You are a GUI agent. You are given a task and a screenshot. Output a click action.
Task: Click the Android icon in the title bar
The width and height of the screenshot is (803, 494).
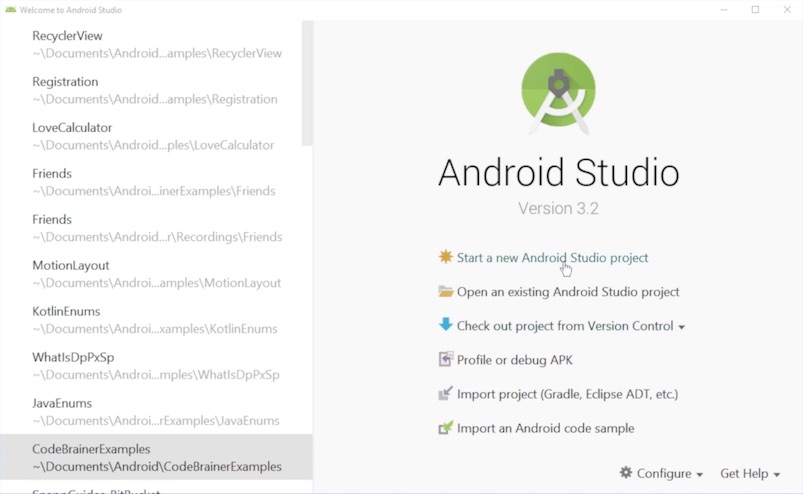tap(10, 10)
